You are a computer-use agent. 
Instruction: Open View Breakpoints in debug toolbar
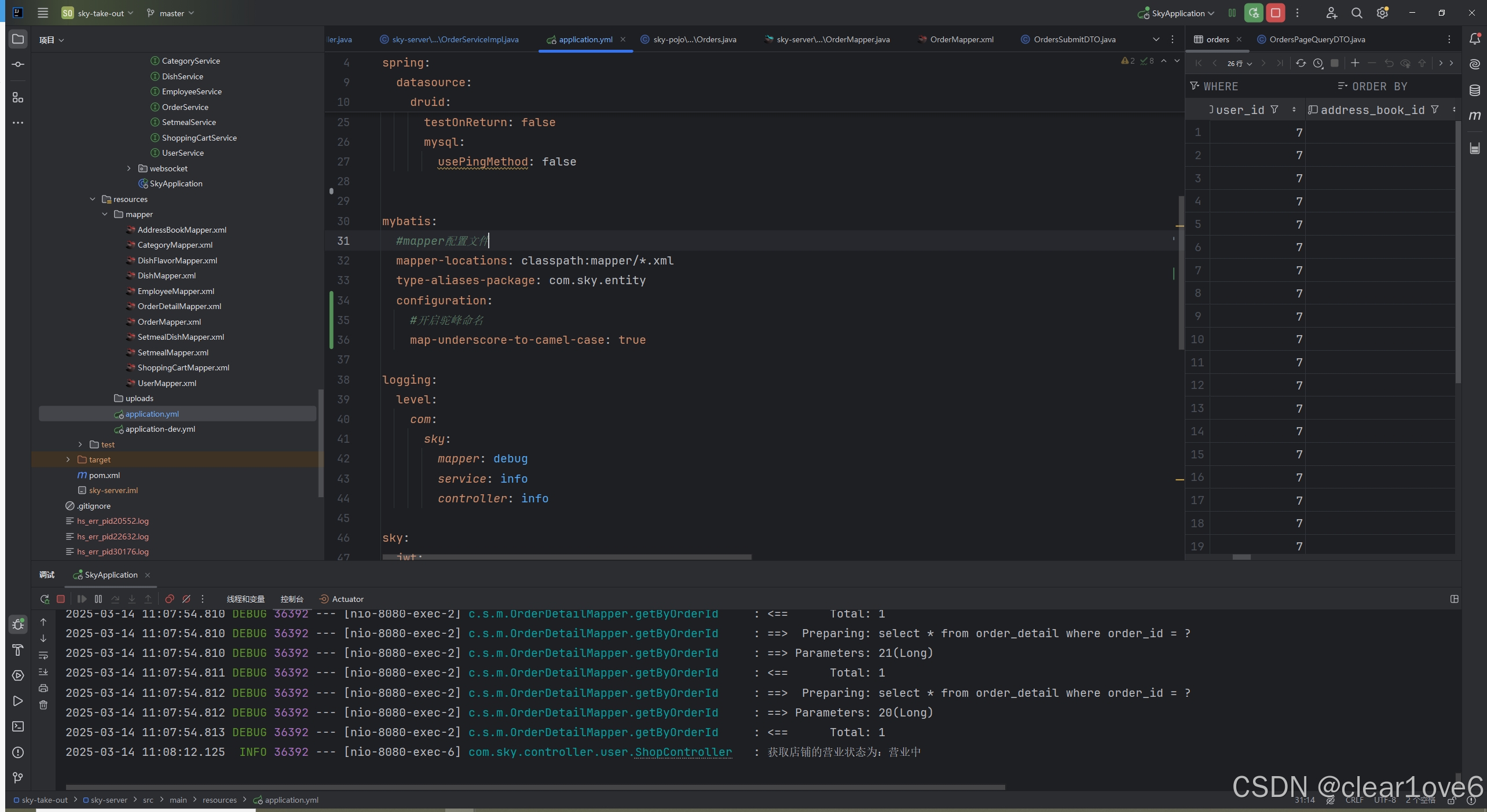pyautogui.click(x=170, y=599)
